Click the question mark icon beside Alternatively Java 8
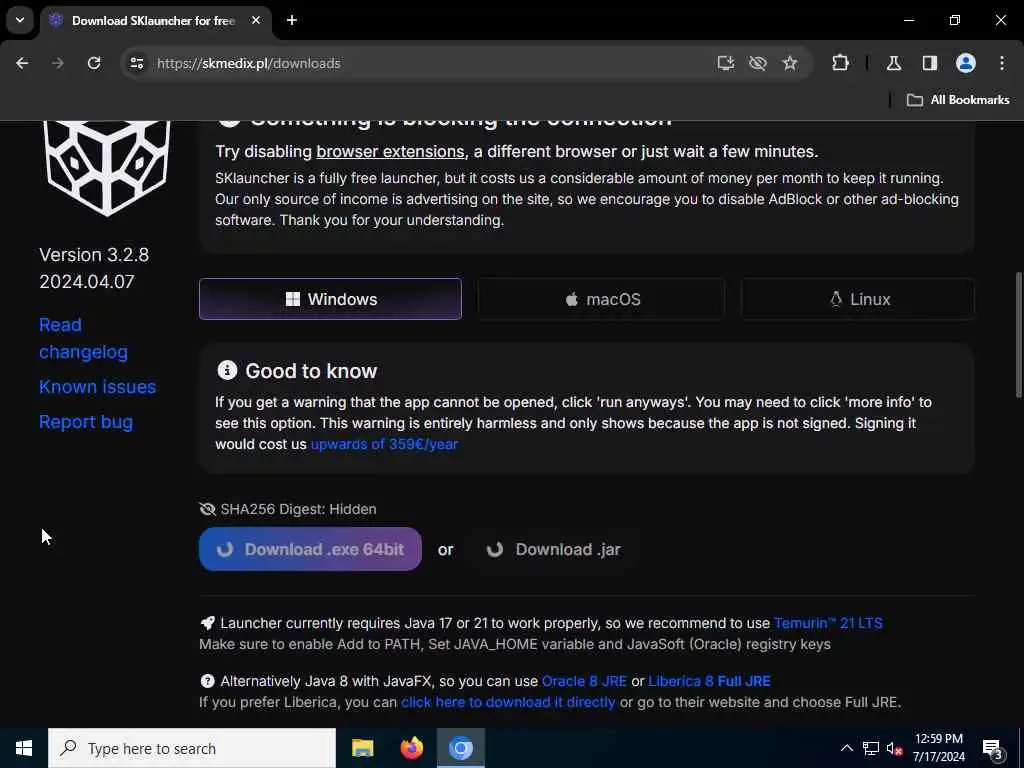The width and height of the screenshot is (1024, 768). click(207, 681)
